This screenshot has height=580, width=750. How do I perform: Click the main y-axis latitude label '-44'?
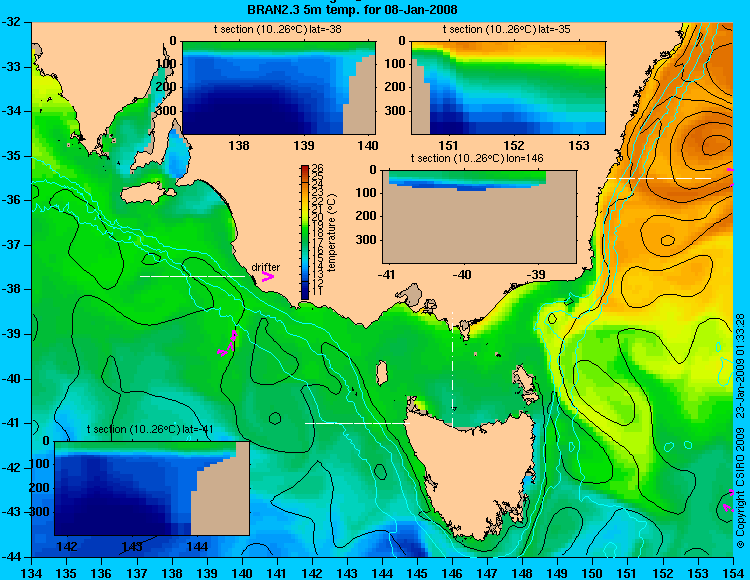click(x=11, y=557)
